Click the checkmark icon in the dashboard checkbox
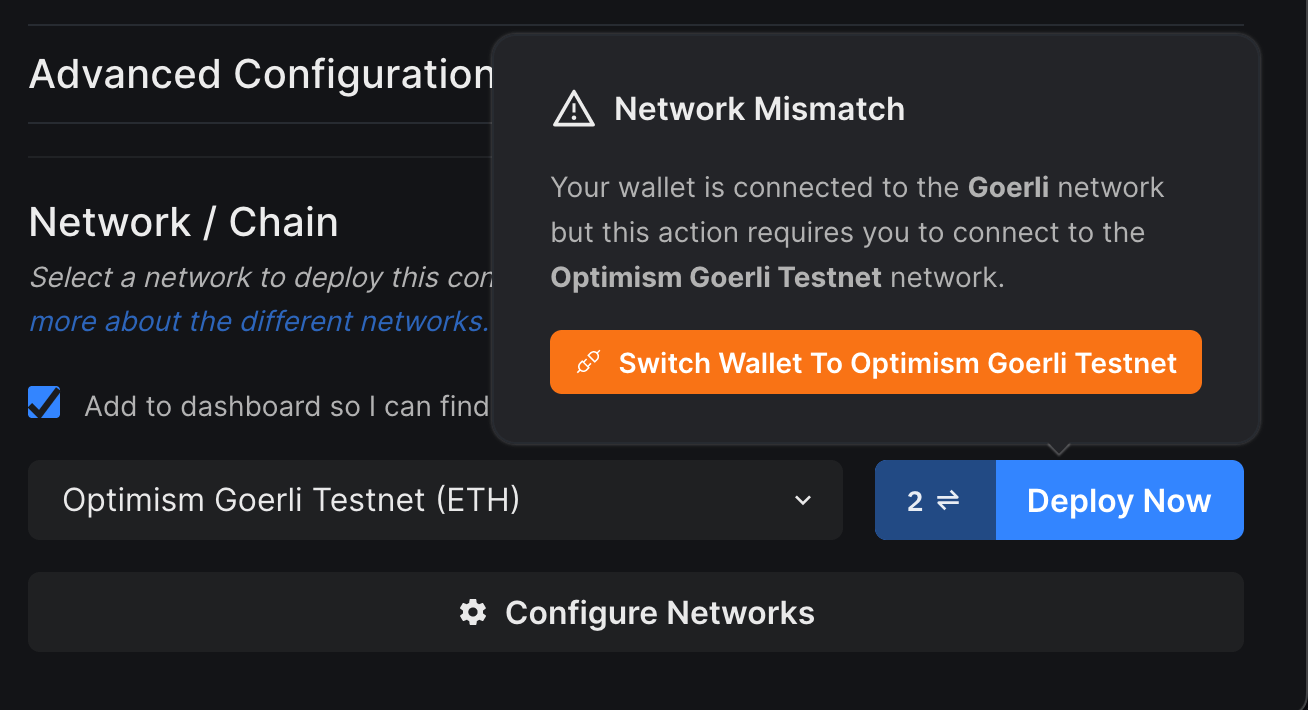Image resolution: width=1308 pixels, height=710 pixels. pos(44,402)
